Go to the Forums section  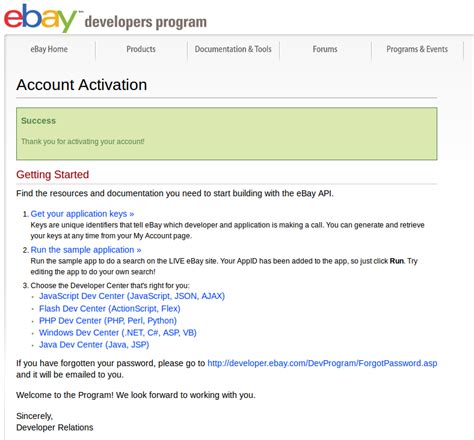(325, 49)
